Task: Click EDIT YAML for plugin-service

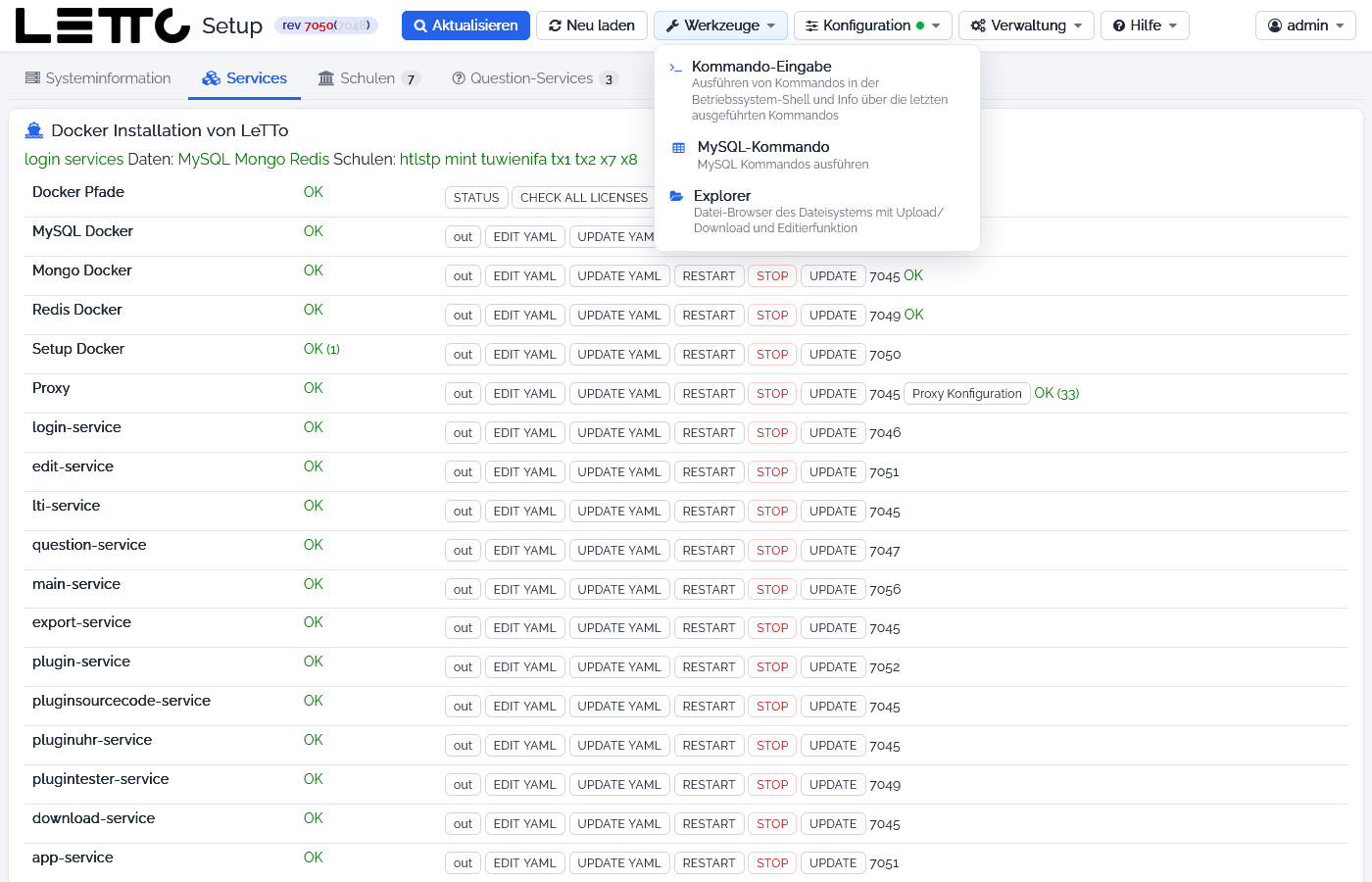Action: pos(524,667)
